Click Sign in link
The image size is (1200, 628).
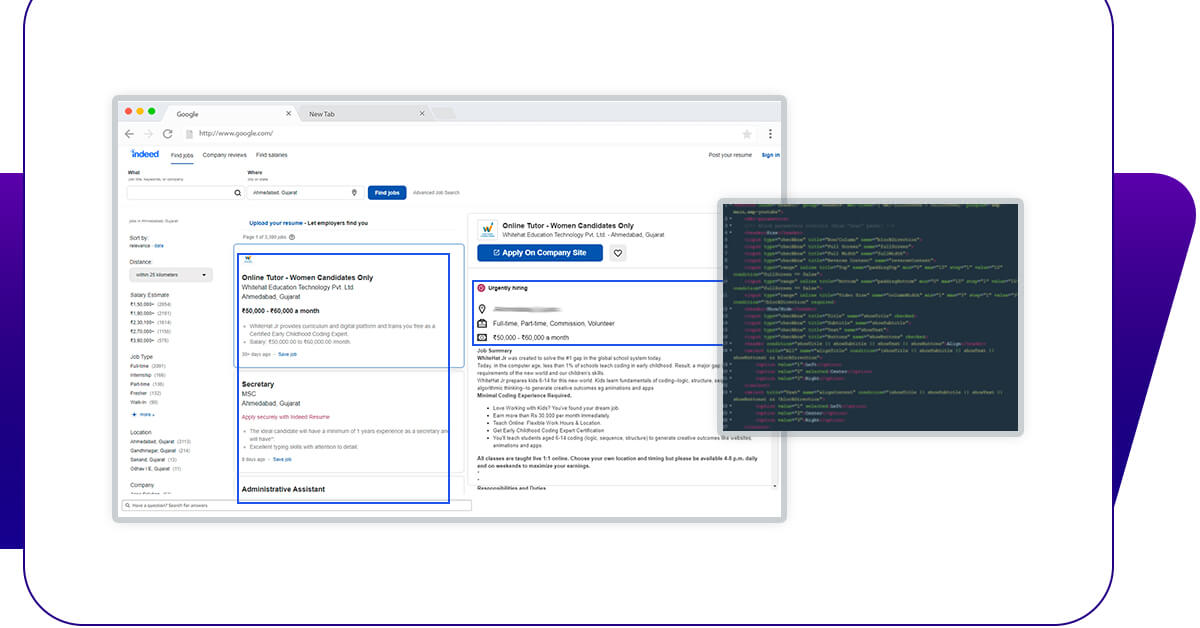coord(771,155)
